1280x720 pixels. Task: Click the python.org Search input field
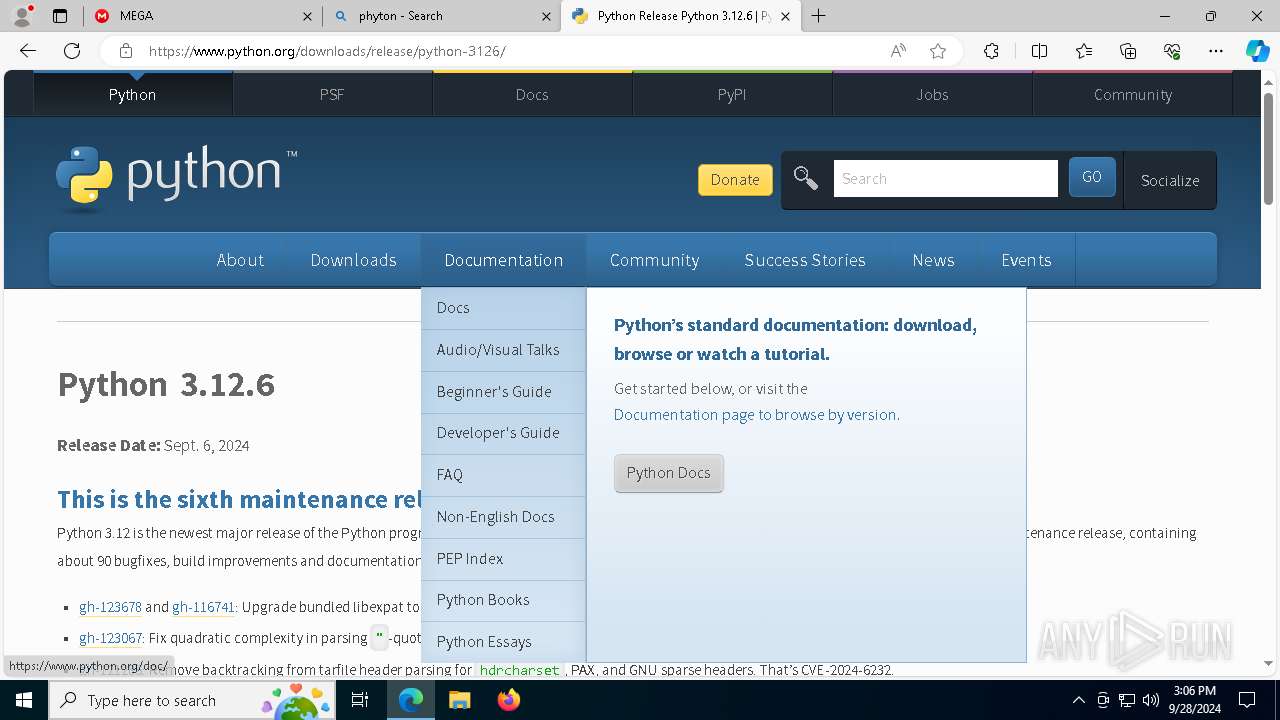(945, 179)
